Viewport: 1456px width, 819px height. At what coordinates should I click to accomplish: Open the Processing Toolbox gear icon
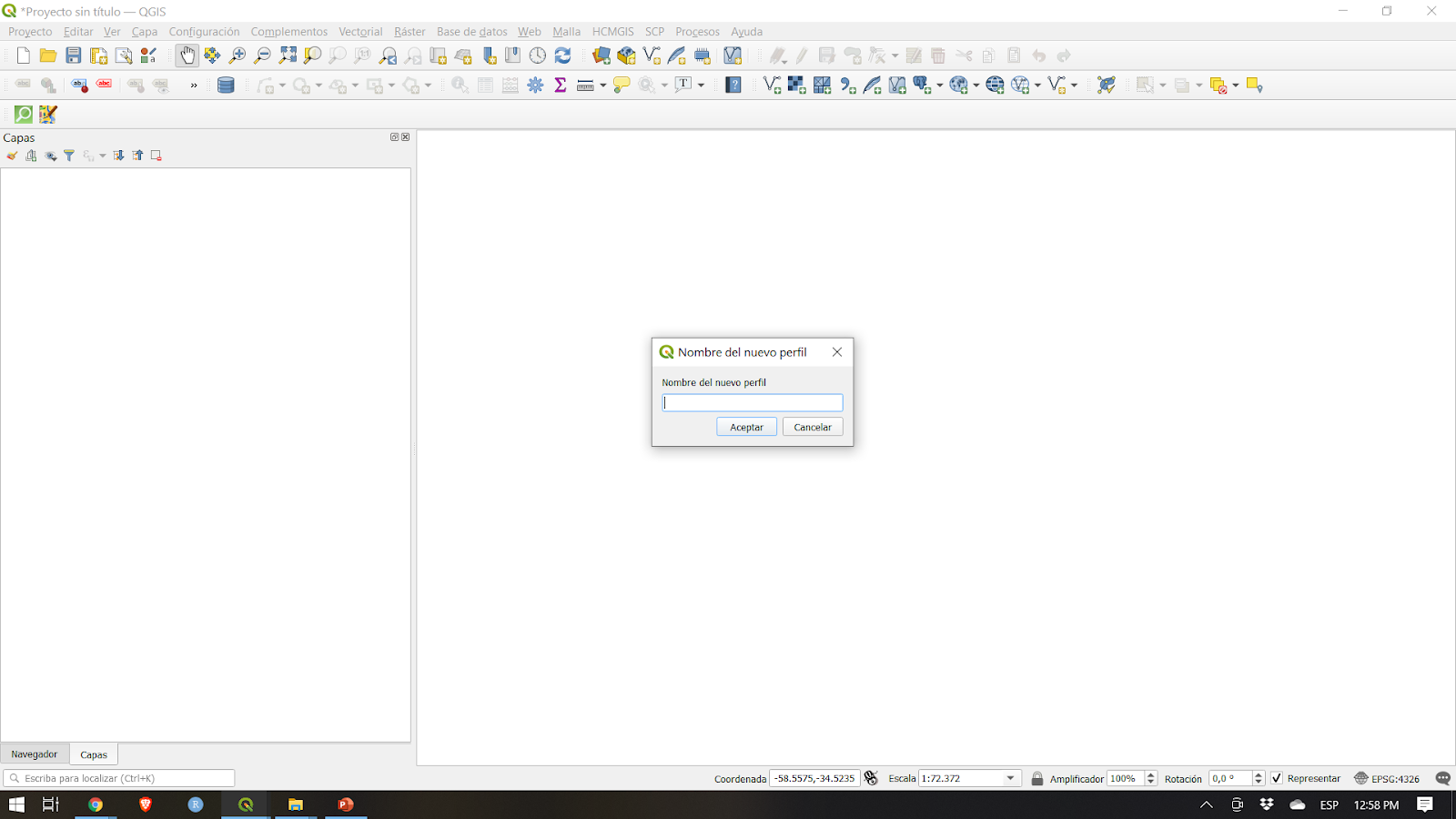tap(536, 85)
